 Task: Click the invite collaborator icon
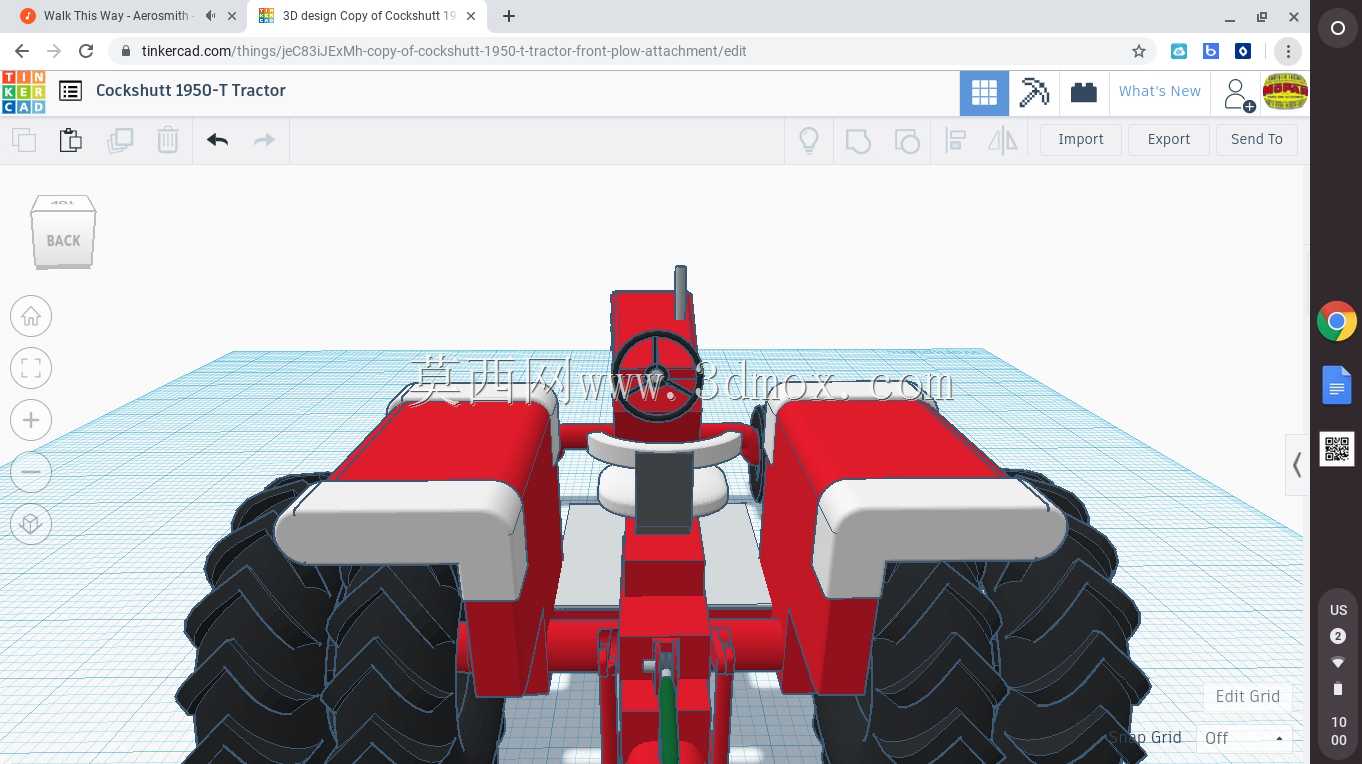(x=1238, y=94)
